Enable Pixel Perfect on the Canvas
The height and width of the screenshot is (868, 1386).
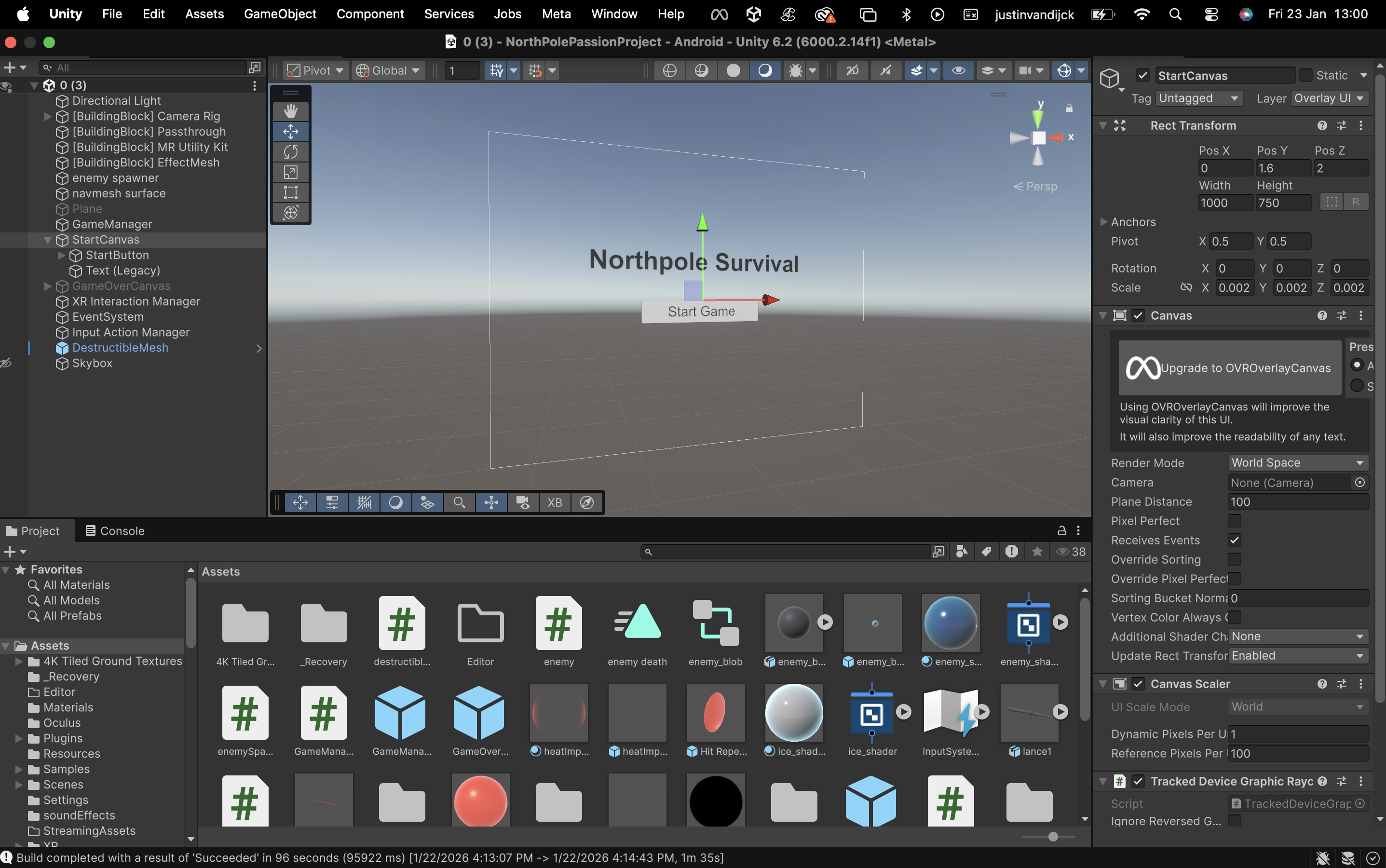tap(1235, 521)
